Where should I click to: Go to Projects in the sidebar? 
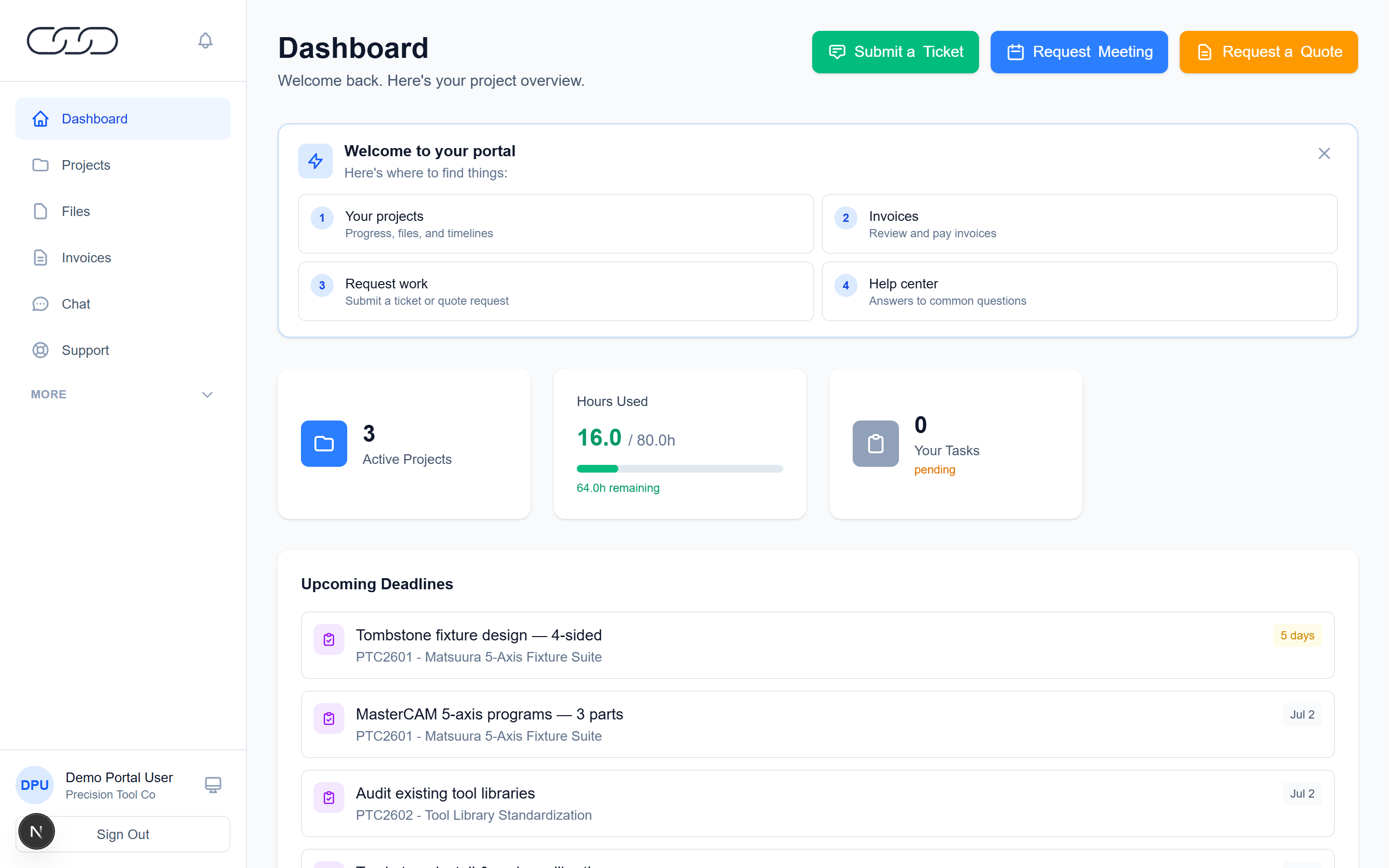pos(123,165)
